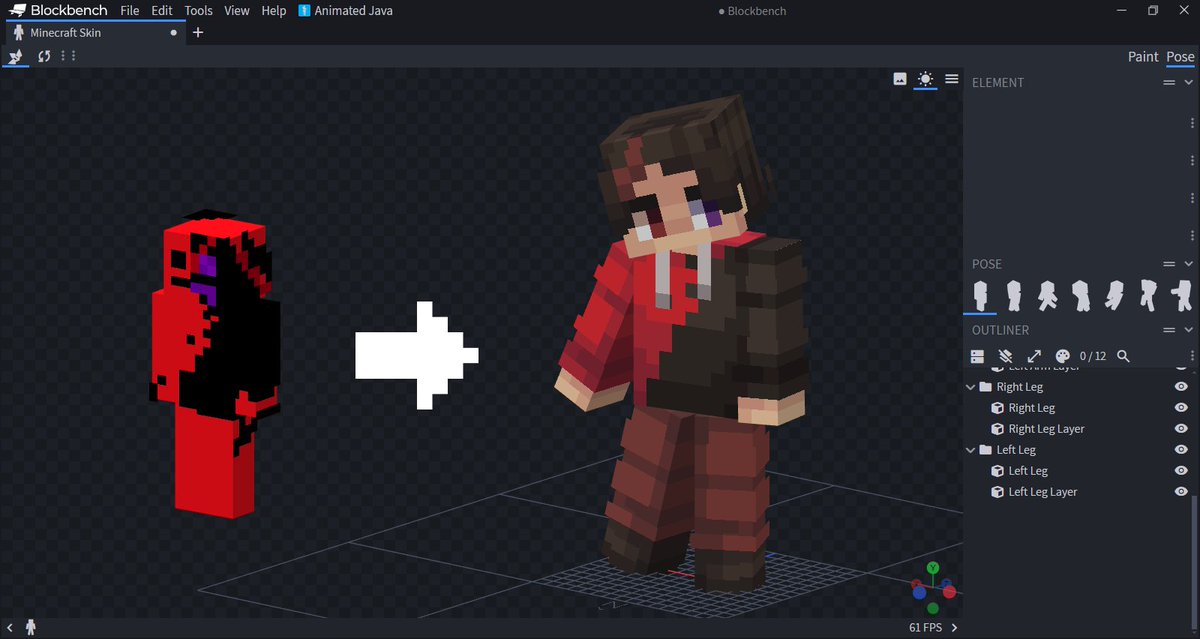Open the Outliner search magnifier

click(x=1123, y=356)
